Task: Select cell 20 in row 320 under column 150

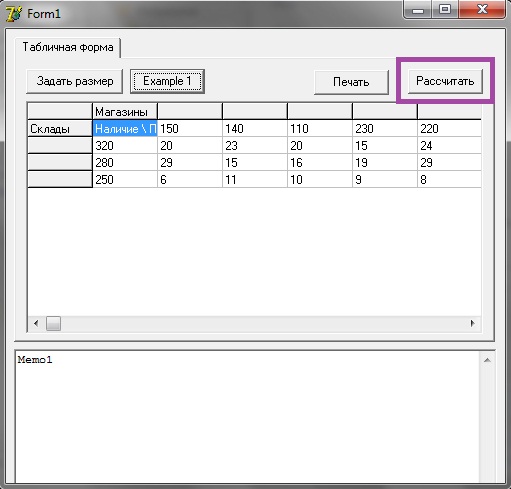Action: pos(190,146)
